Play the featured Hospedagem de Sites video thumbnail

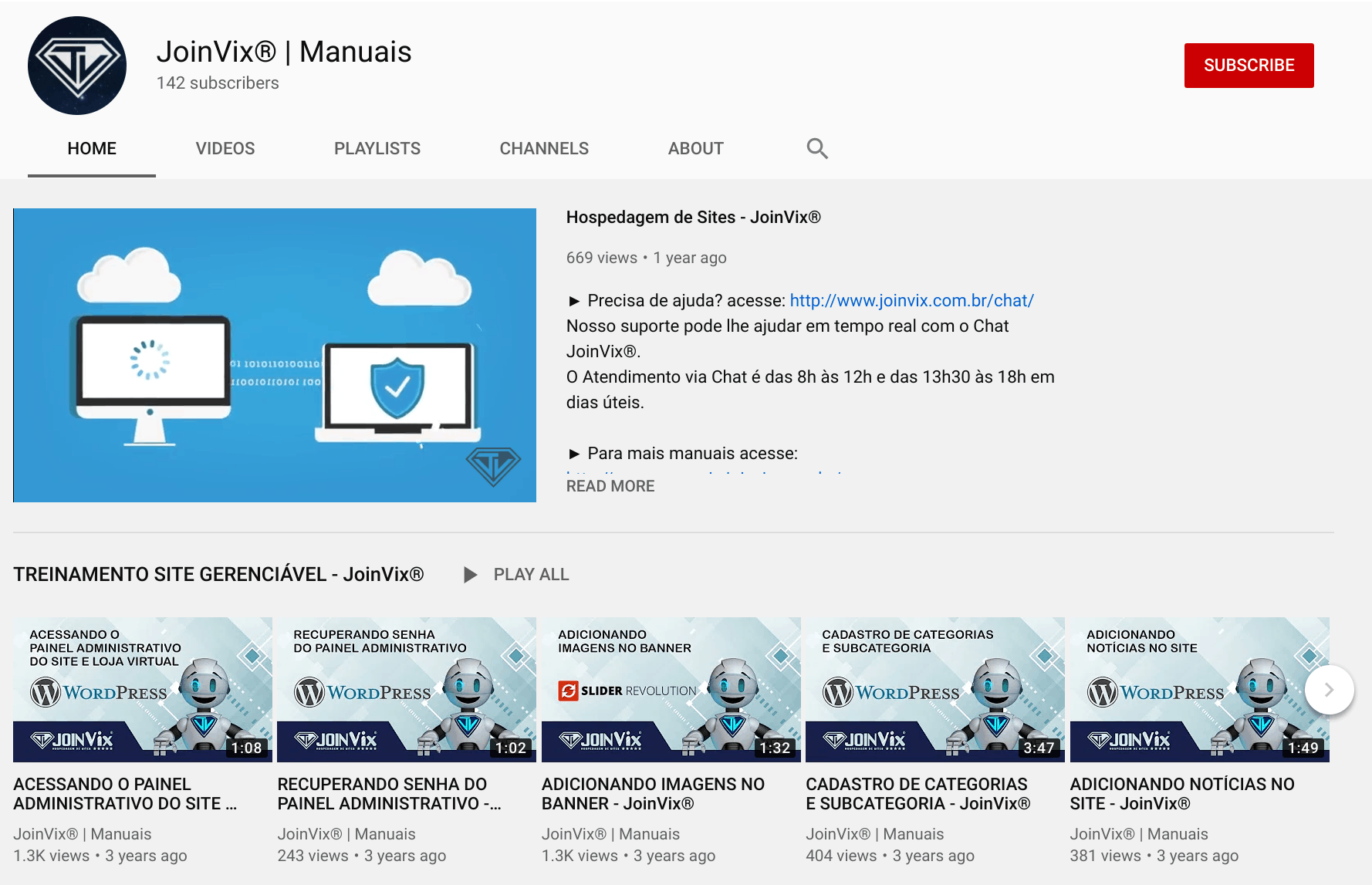275,355
